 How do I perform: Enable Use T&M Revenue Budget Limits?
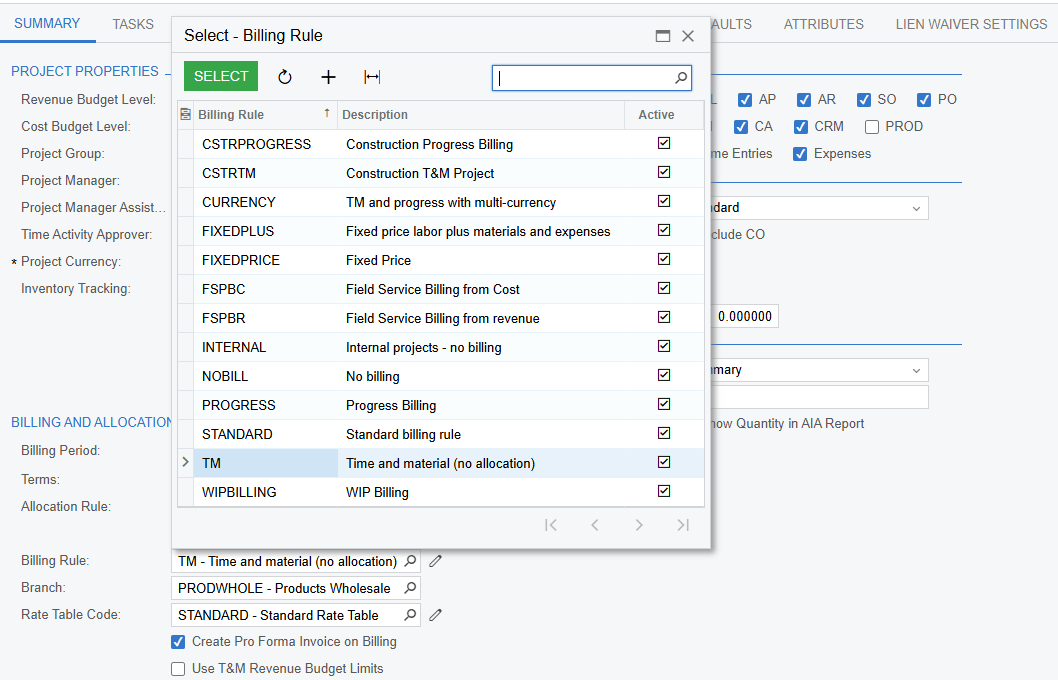click(178, 668)
